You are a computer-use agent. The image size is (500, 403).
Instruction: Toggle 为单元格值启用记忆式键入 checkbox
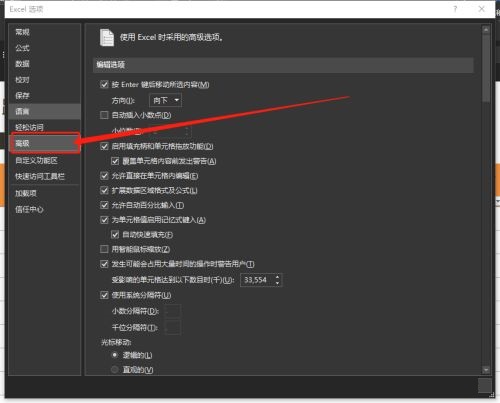(104, 220)
